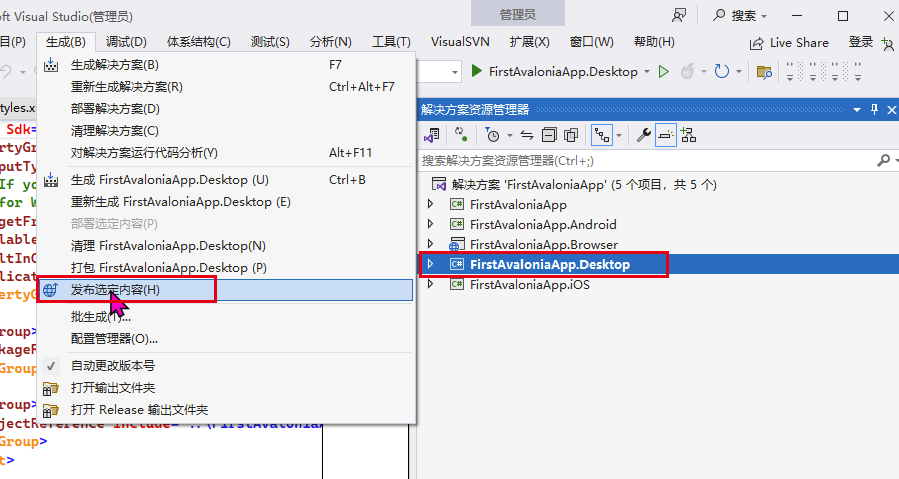Open the Restart options dropdown arrow
Image resolution: width=899 pixels, height=479 pixels.
click(x=738, y=72)
